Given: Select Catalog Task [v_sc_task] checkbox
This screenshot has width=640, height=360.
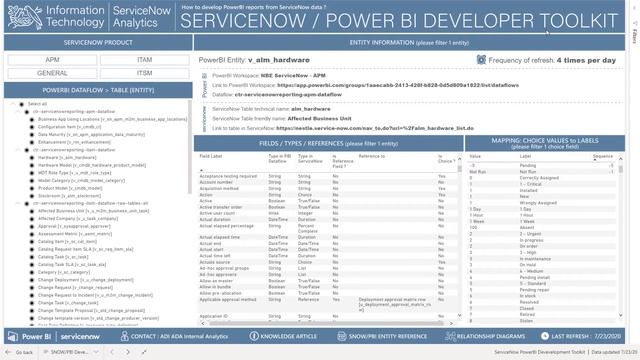Looking at the screenshot, I should [x=32, y=257].
